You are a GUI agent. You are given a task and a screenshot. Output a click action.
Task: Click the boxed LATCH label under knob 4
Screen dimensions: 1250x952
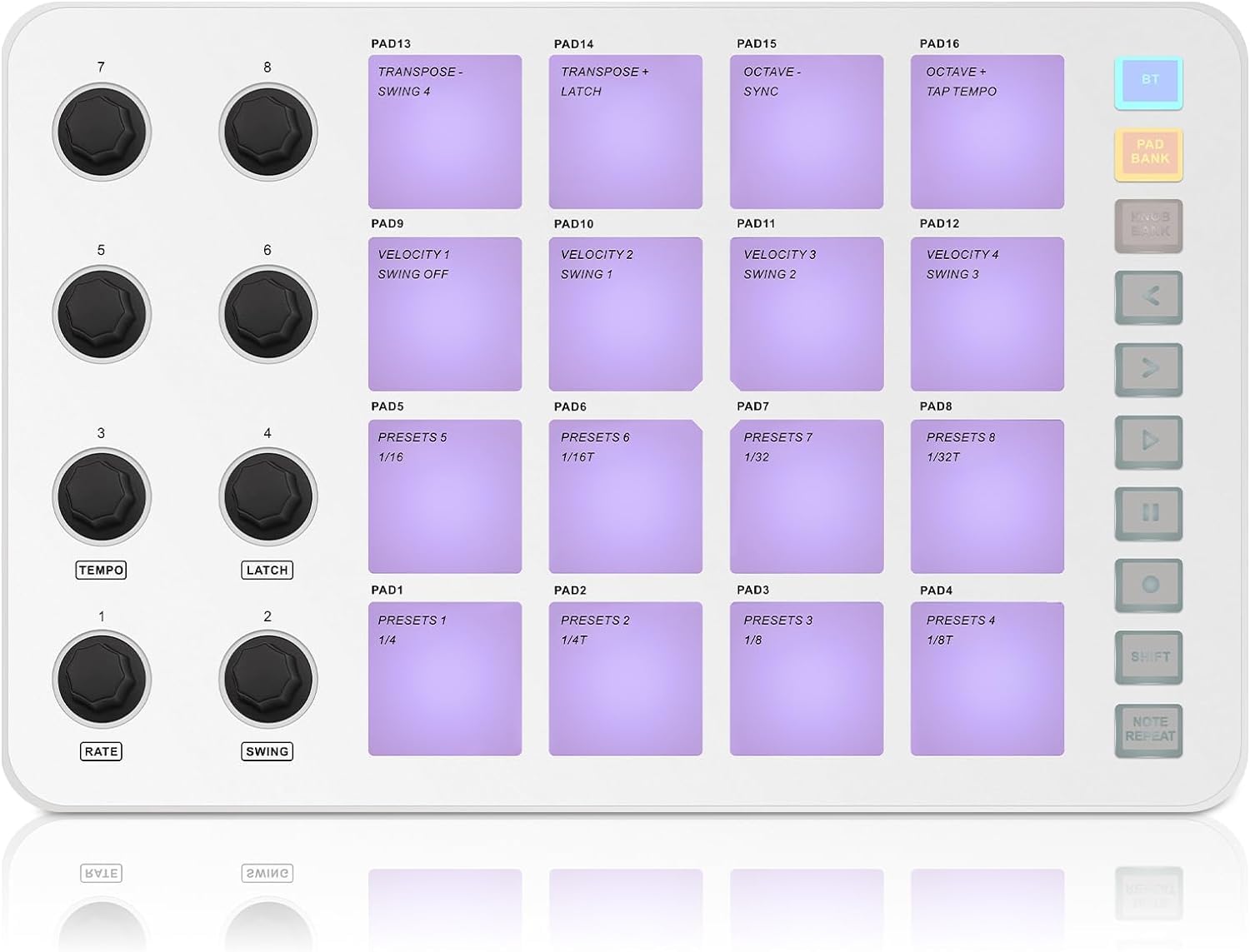coord(267,571)
